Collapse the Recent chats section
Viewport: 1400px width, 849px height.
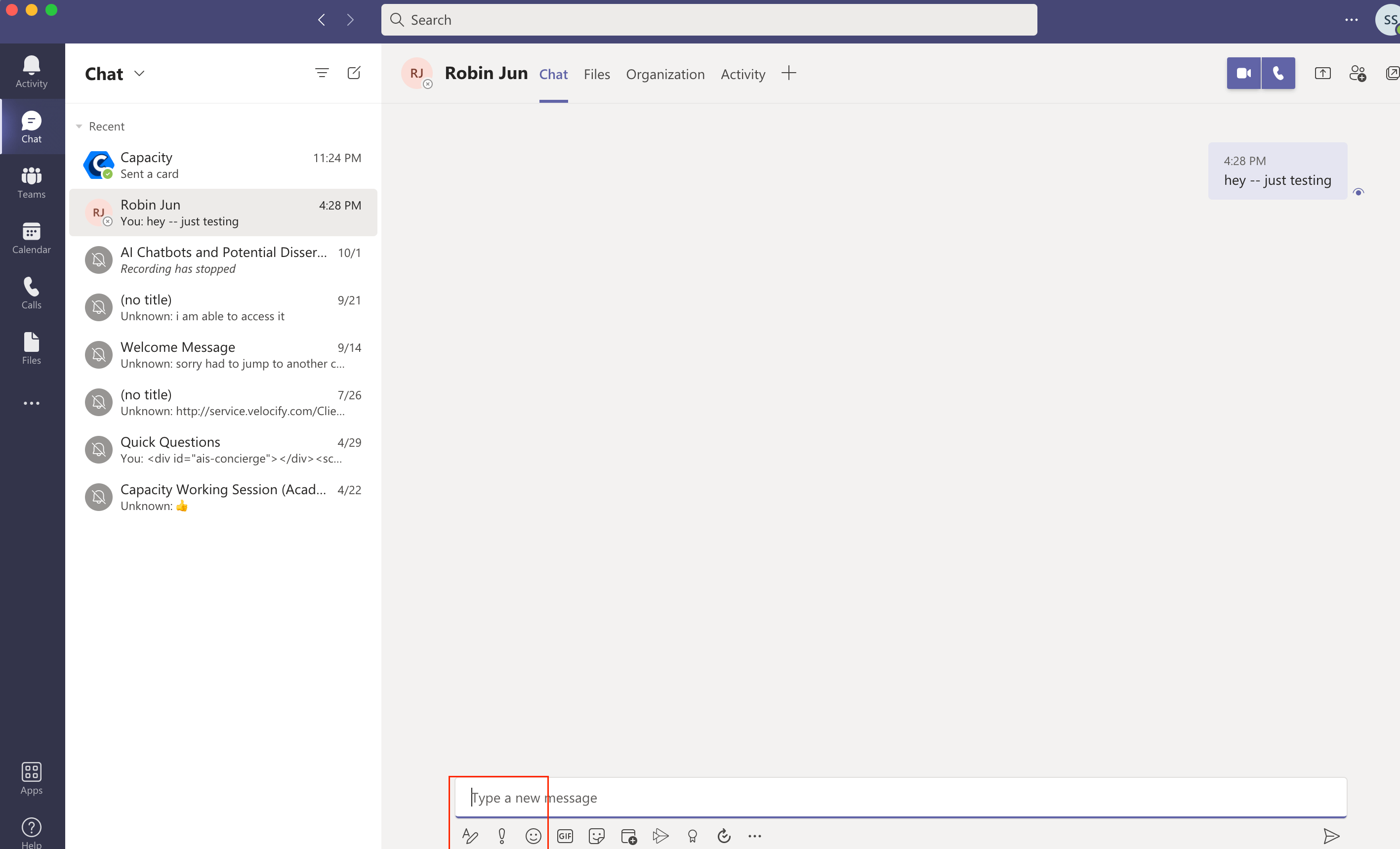(x=79, y=126)
